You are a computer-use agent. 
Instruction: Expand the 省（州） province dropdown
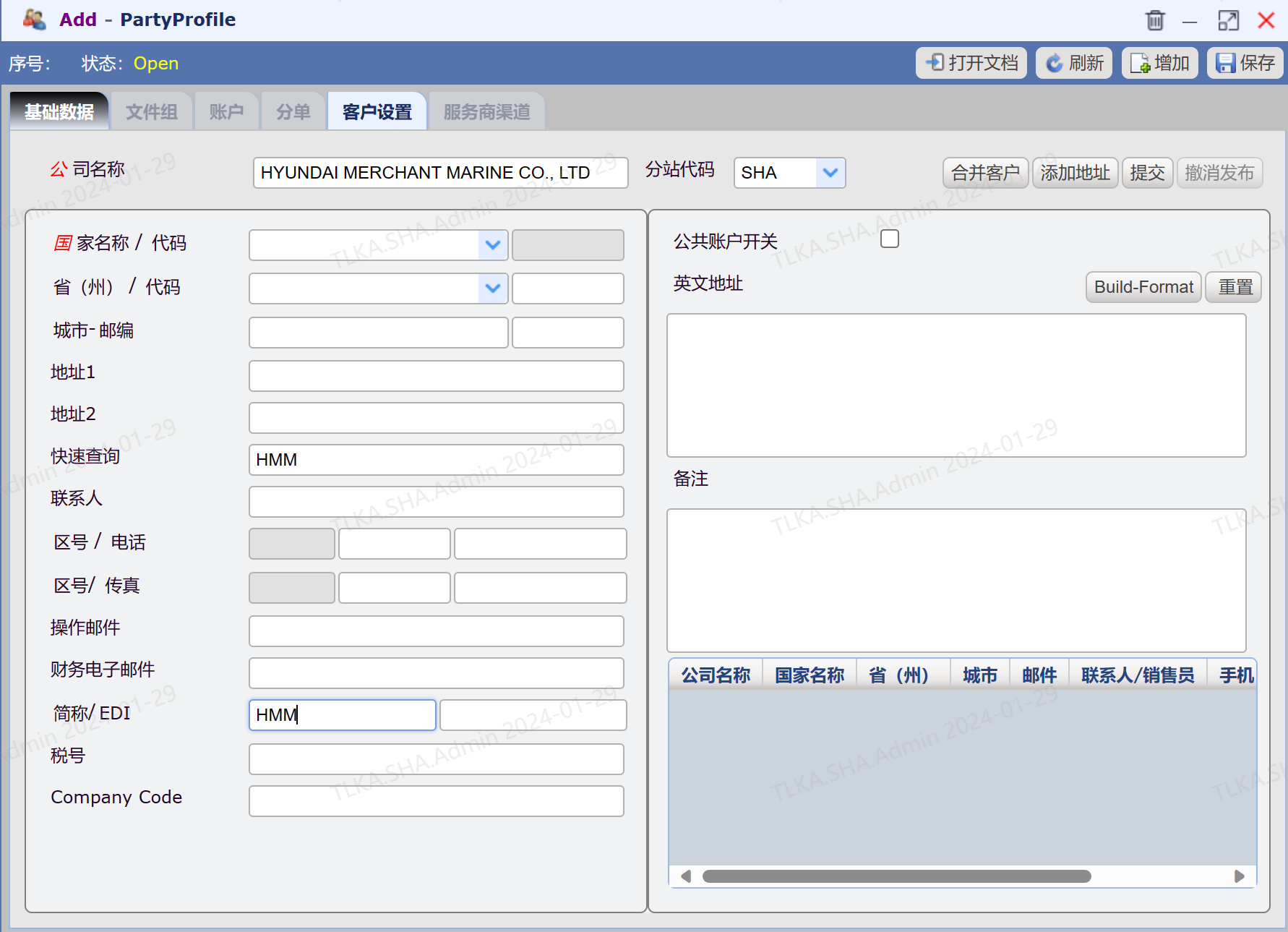pyautogui.click(x=493, y=288)
